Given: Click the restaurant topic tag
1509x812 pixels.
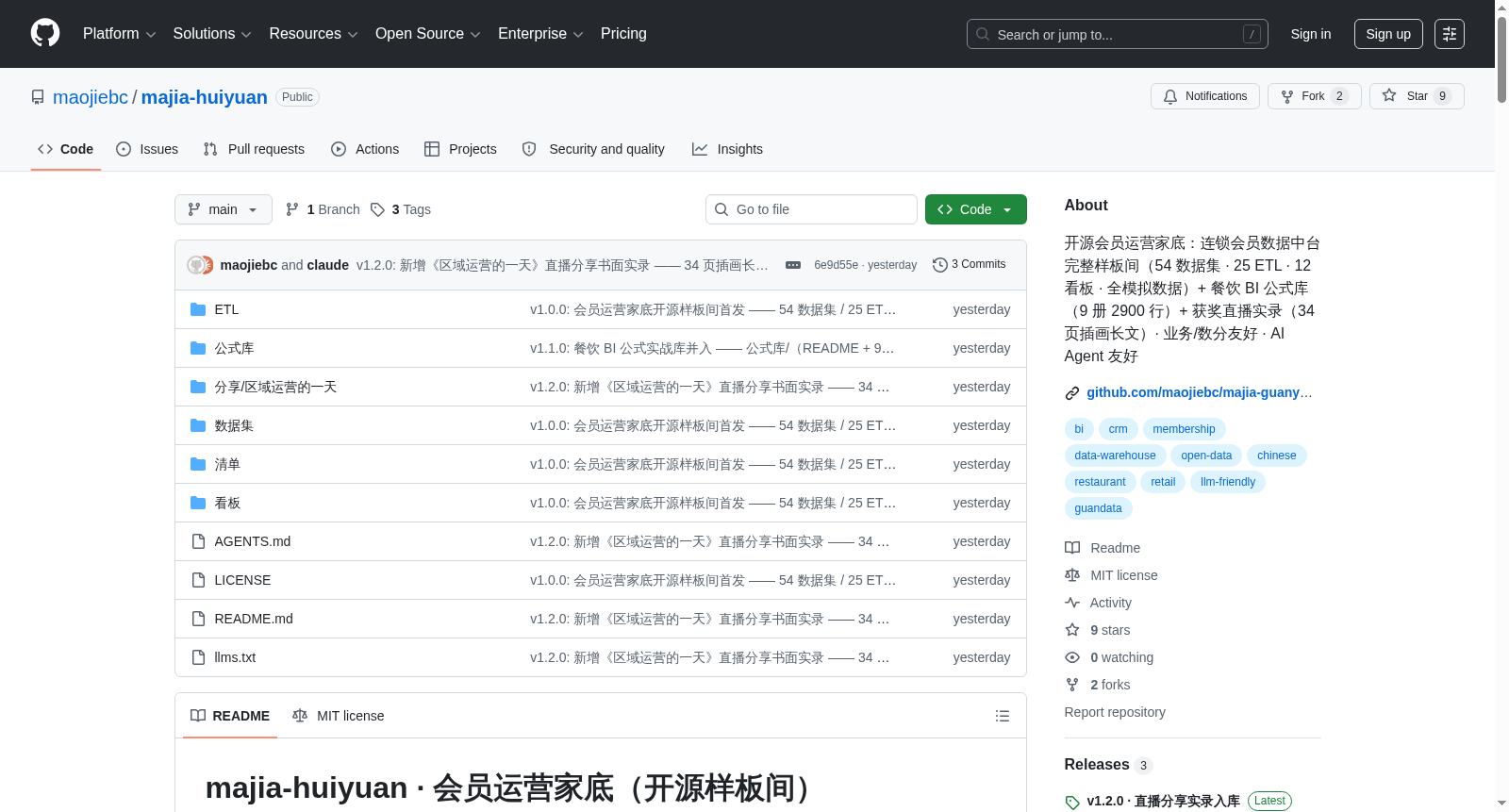Looking at the screenshot, I should pyautogui.click(x=1100, y=482).
